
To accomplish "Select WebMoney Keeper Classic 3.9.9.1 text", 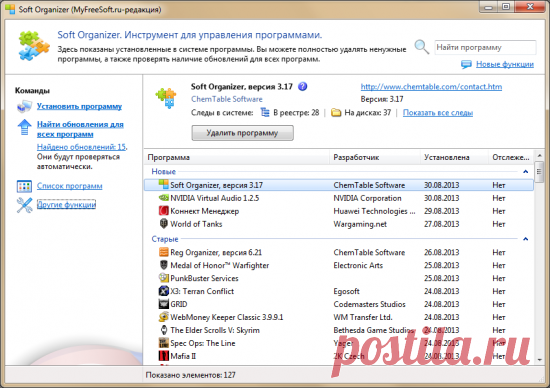I will tap(227, 317).
